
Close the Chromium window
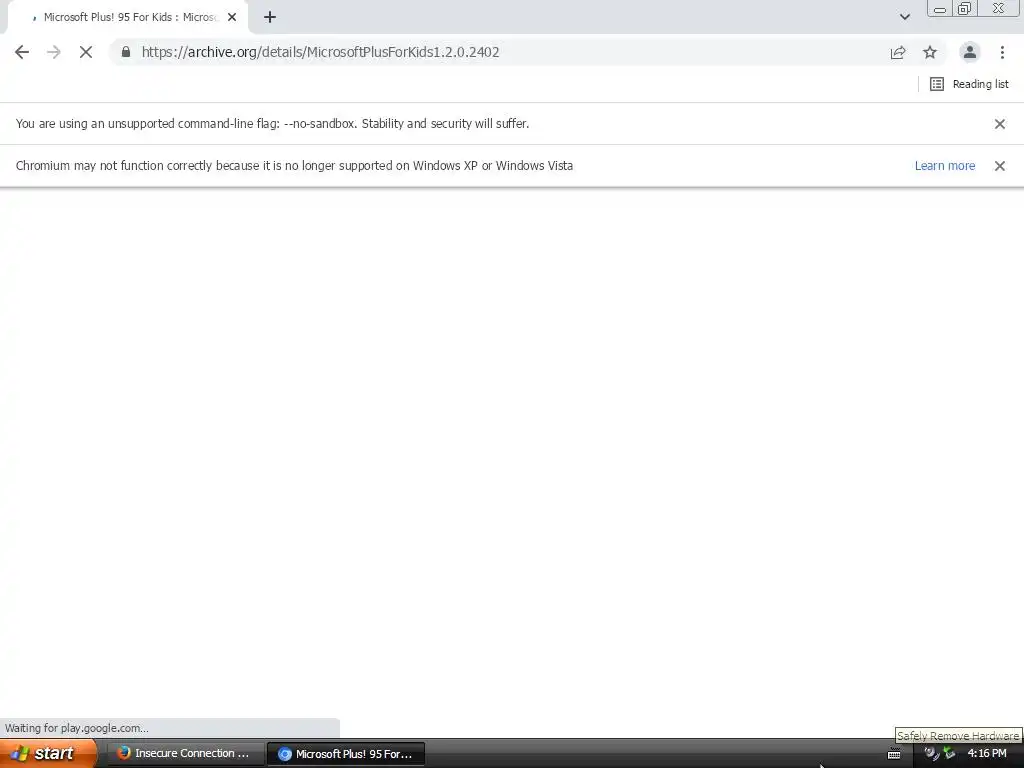pyautogui.click(x=999, y=9)
